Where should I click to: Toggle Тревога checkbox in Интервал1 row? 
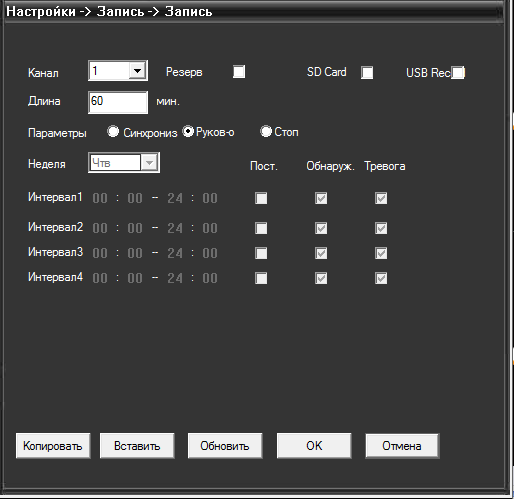pos(381,198)
